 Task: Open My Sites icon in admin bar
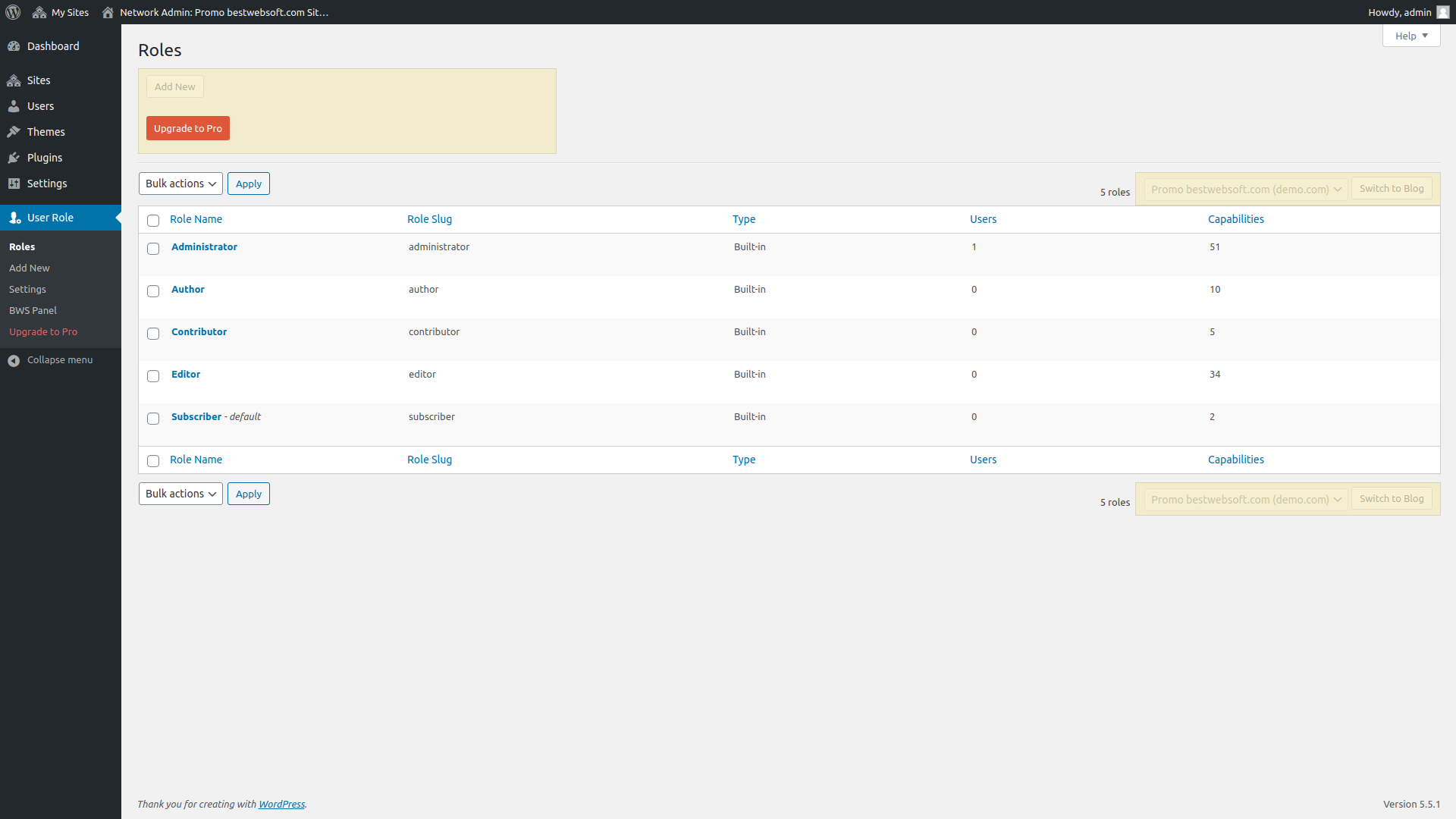[39, 12]
